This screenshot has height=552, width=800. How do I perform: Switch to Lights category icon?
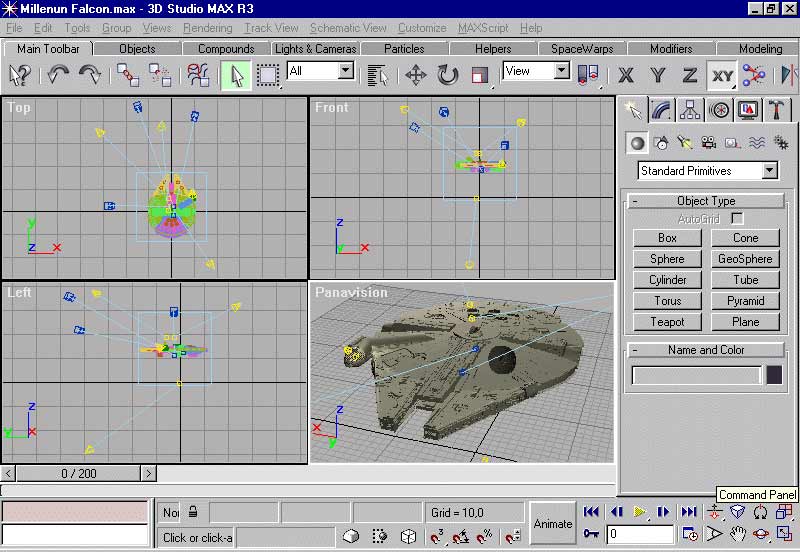click(x=685, y=143)
